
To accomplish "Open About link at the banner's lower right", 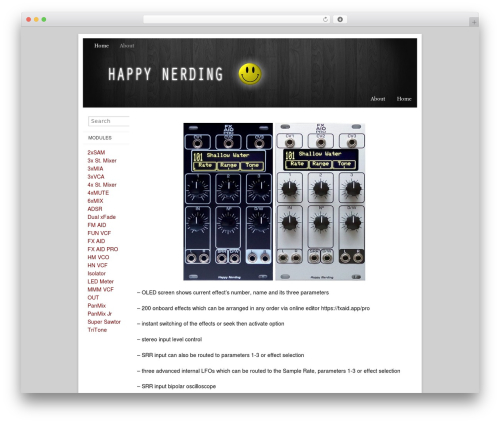I will pos(378,99).
